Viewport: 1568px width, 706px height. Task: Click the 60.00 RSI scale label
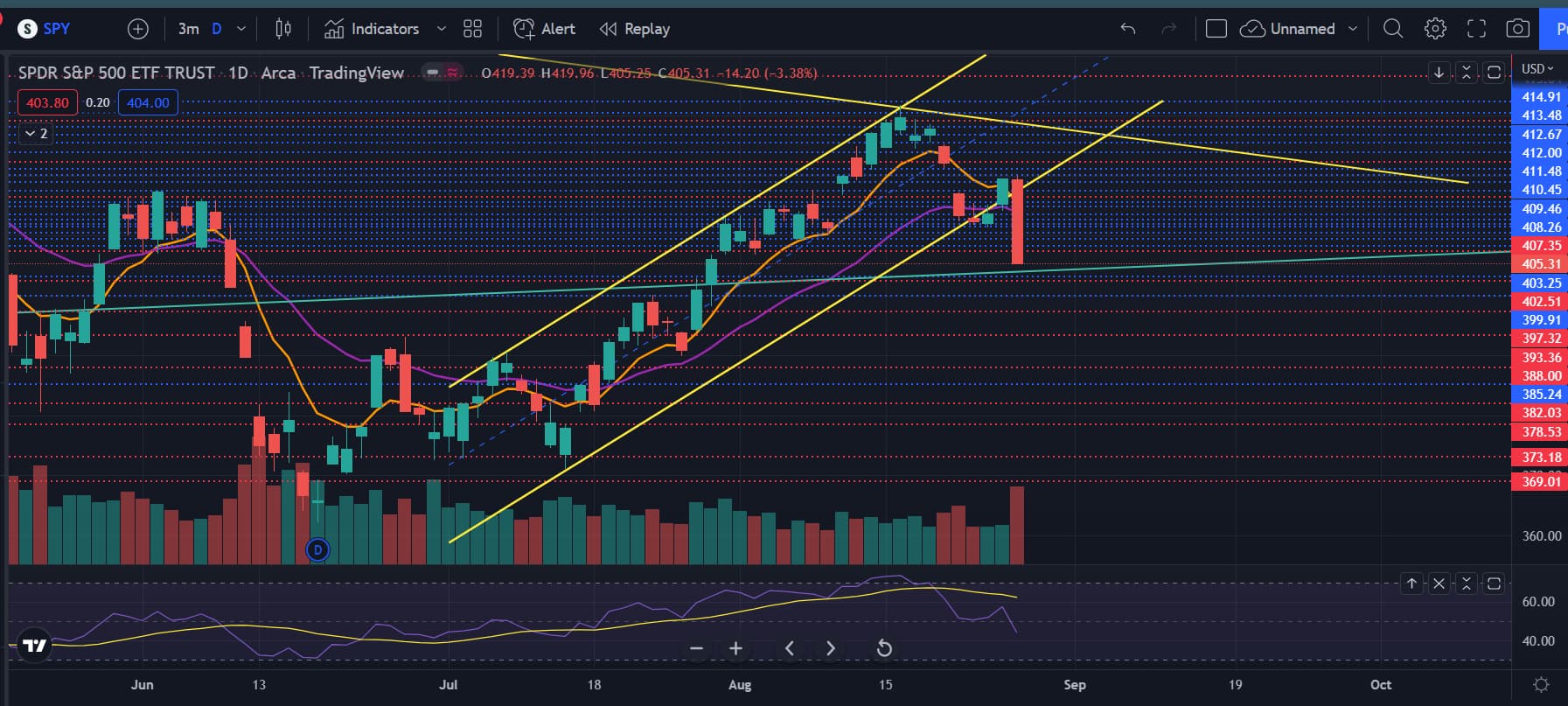(x=1538, y=602)
